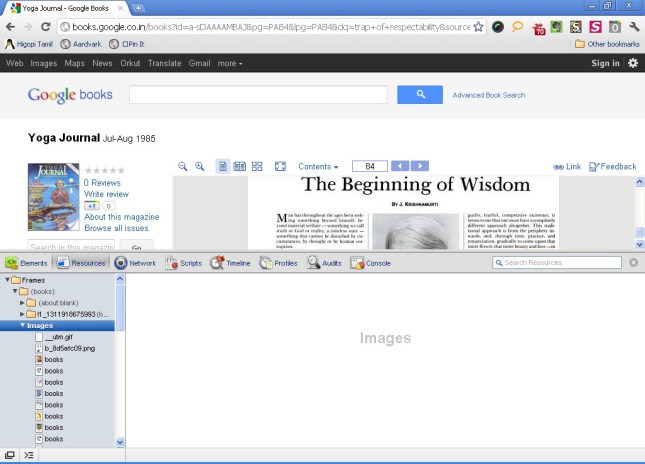645x464 pixels.
Task: Go to the next page arrow
Action: click(420, 166)
